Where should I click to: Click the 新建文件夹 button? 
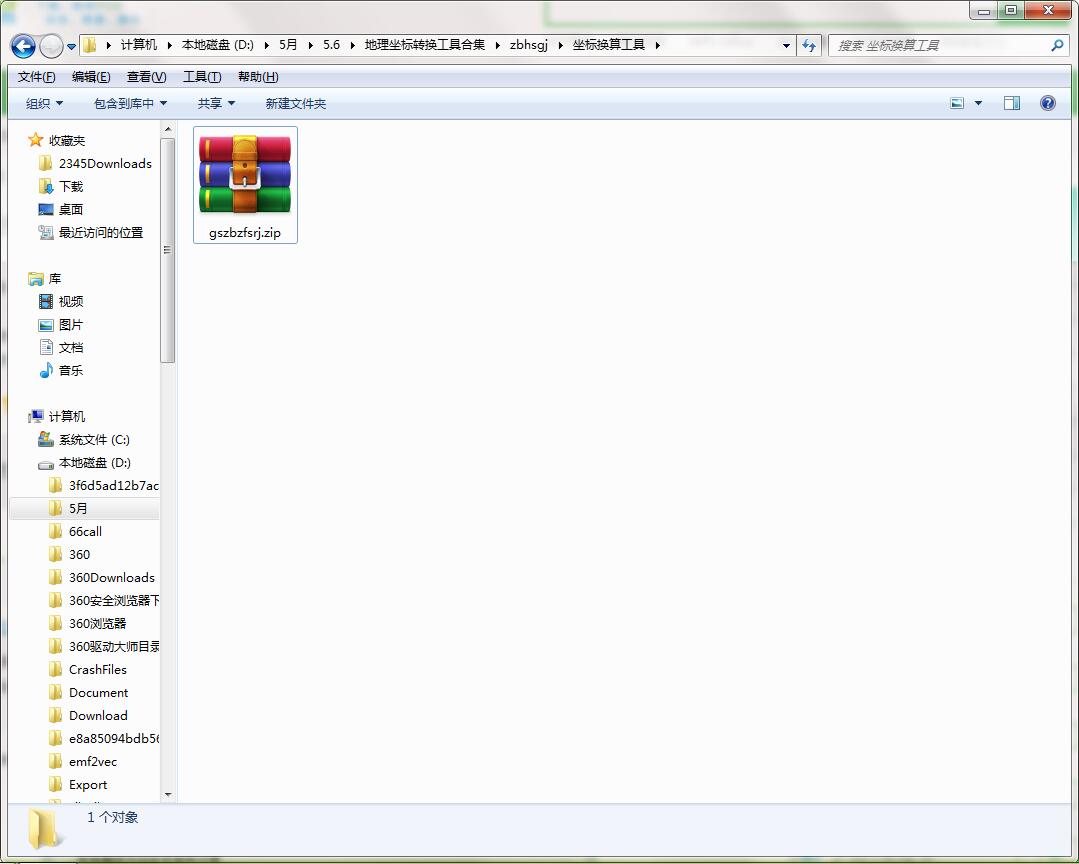[x=296, y=103]
